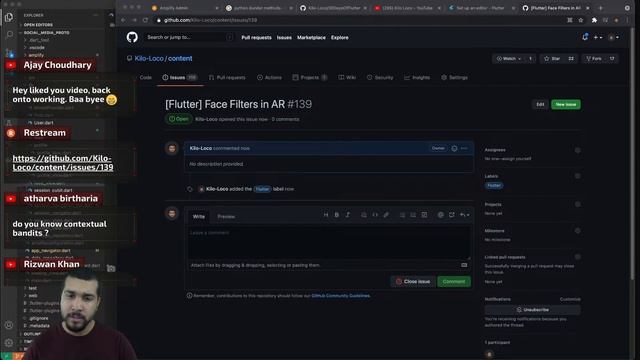Apply bold formatting in comment toolbar
The width and height of the screenshot is (640, 360).
pyautogui.click(x=337, y=215)
